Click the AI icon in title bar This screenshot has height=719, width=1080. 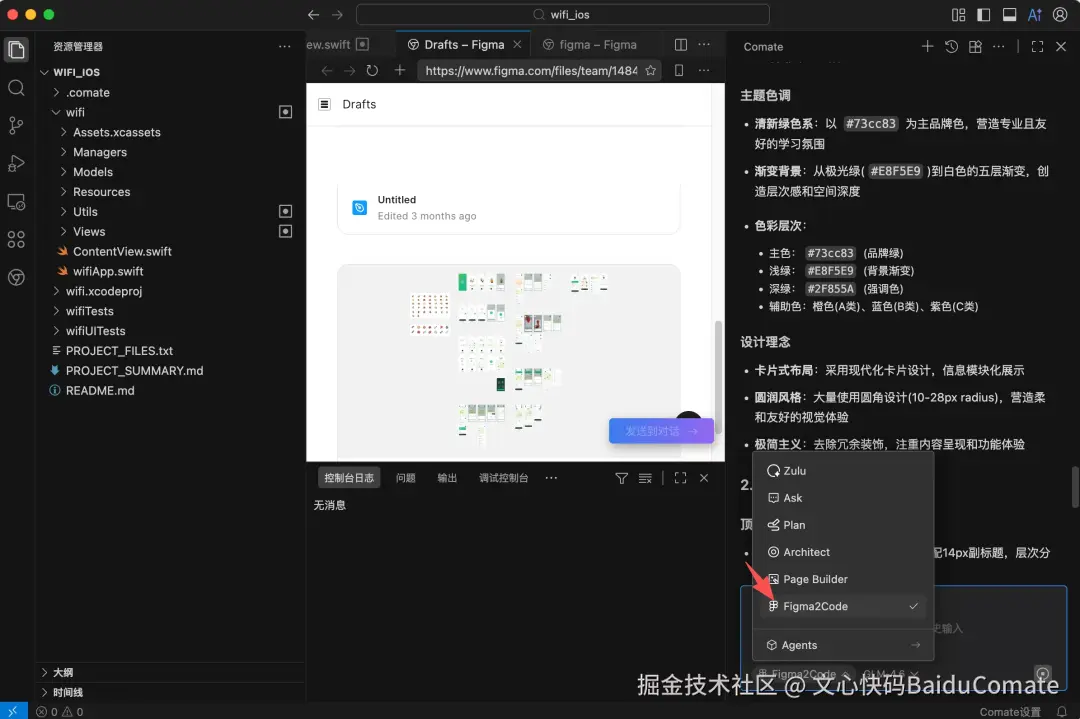coord(1035,14)
